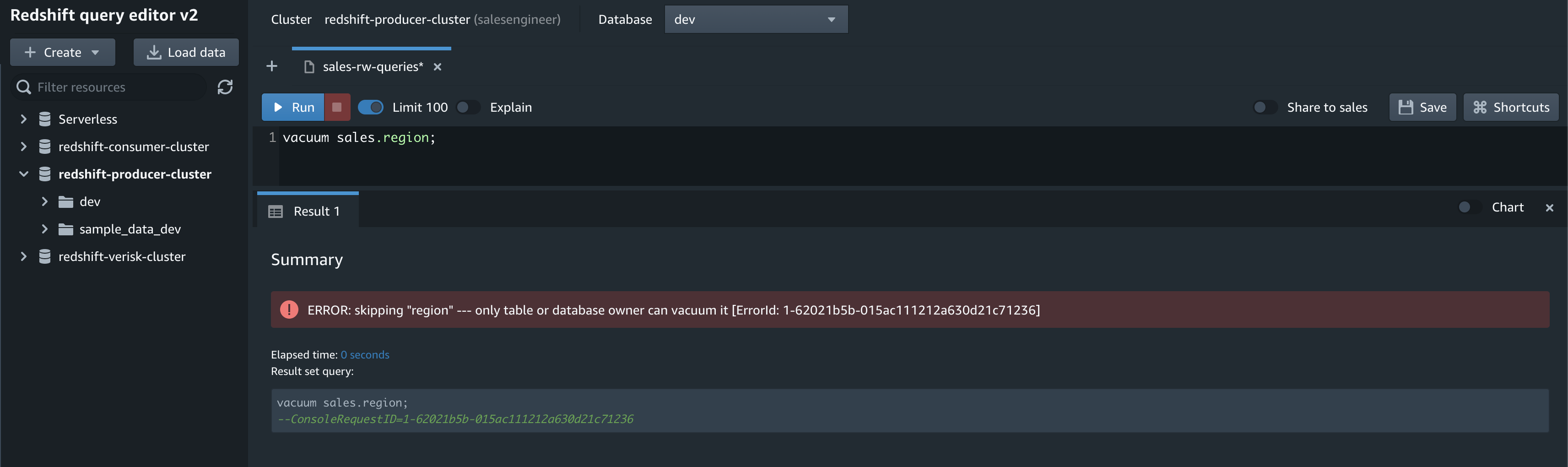The image size is (1568, 467).
Task: Click the 0 seconds elapsed time link
Action: pos(365,354)
